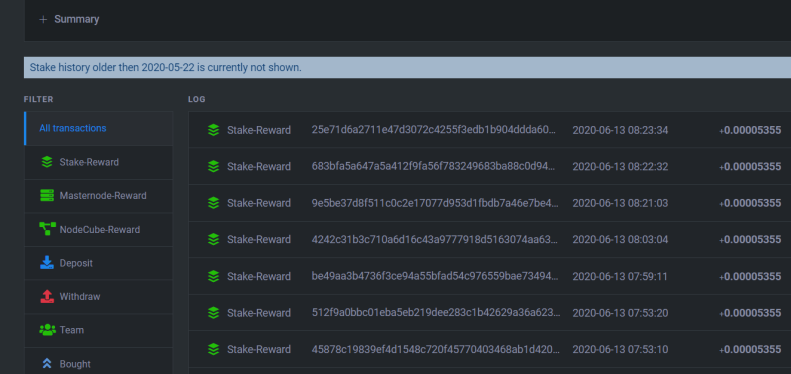Click the NodeCube-Reward filter network icon
This screenshot has height=374, width=791.
point(47,229)
